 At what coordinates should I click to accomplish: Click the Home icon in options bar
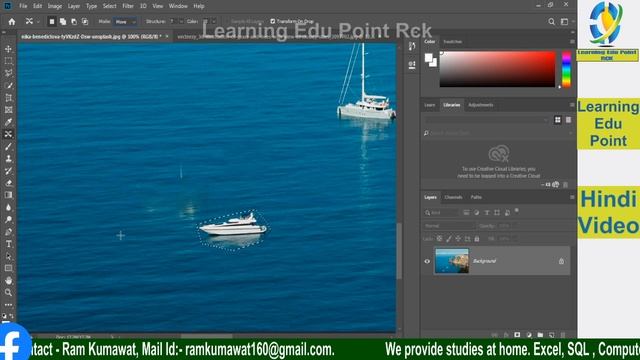pyautogui.click(x=11, y=22)
